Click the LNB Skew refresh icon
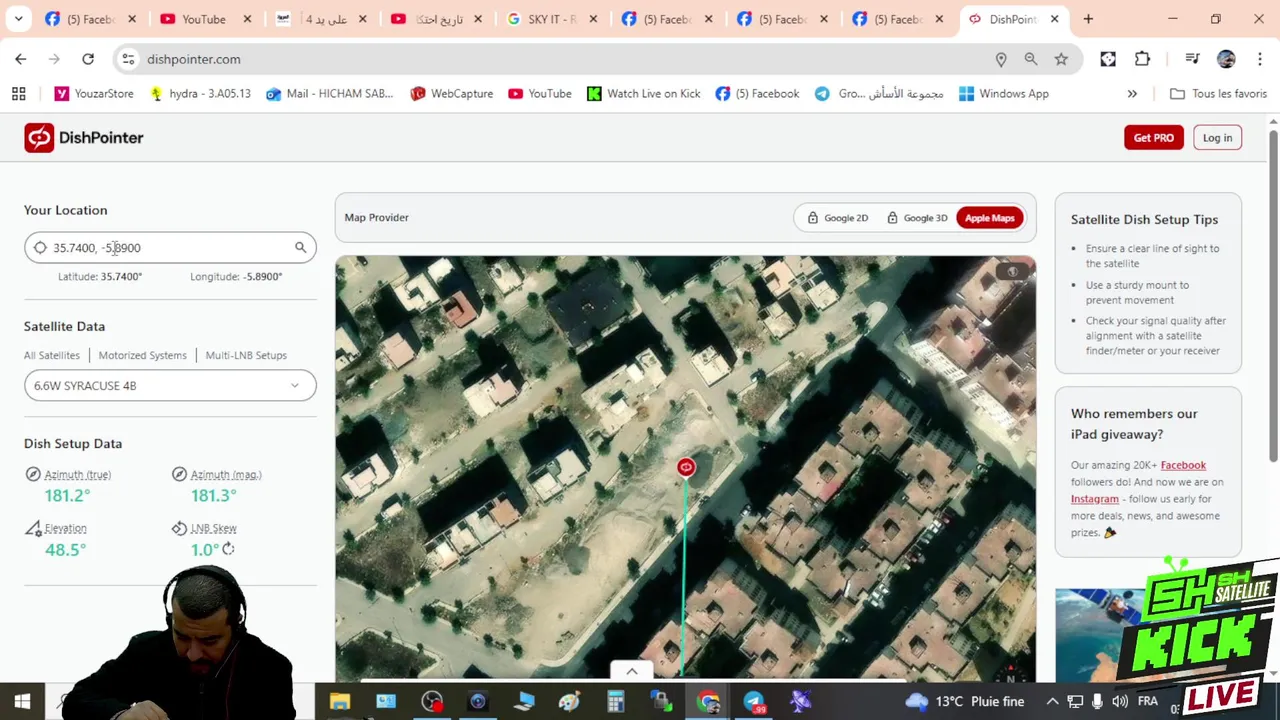 tap(228, 549)
